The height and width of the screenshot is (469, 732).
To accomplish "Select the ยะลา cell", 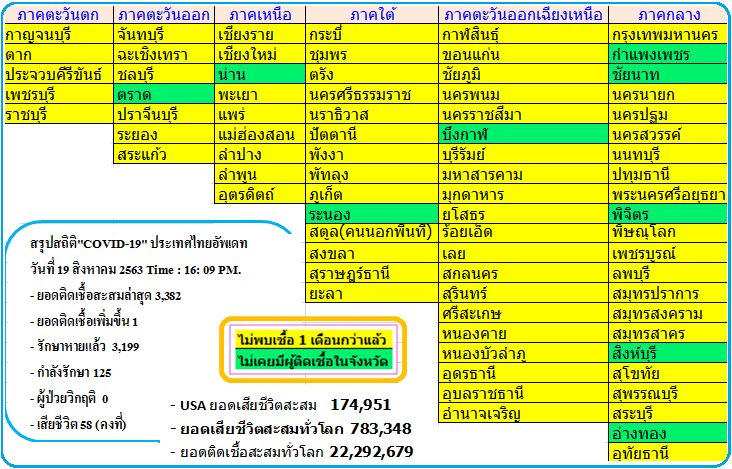I will click(x=372, y=293).
